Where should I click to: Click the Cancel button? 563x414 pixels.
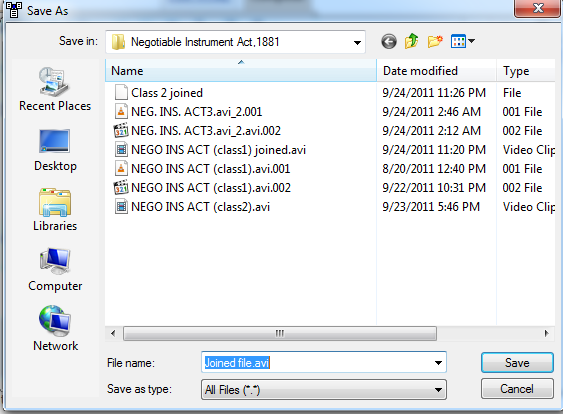coord(517,389)
